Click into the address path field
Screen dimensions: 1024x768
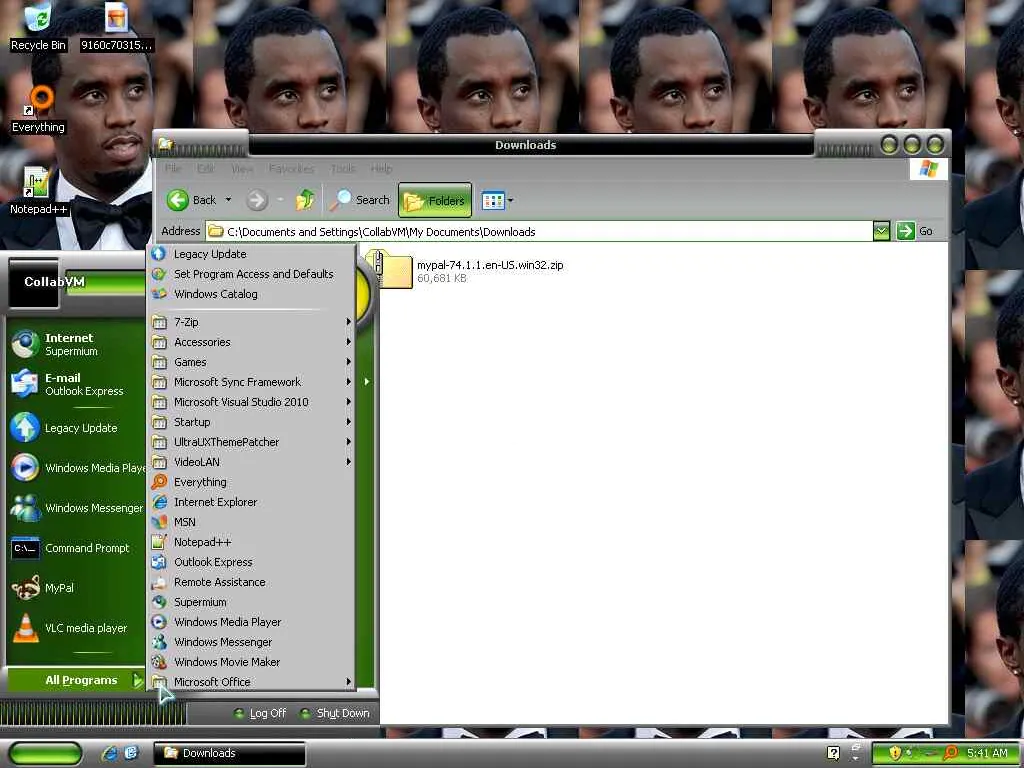(539, 231)
